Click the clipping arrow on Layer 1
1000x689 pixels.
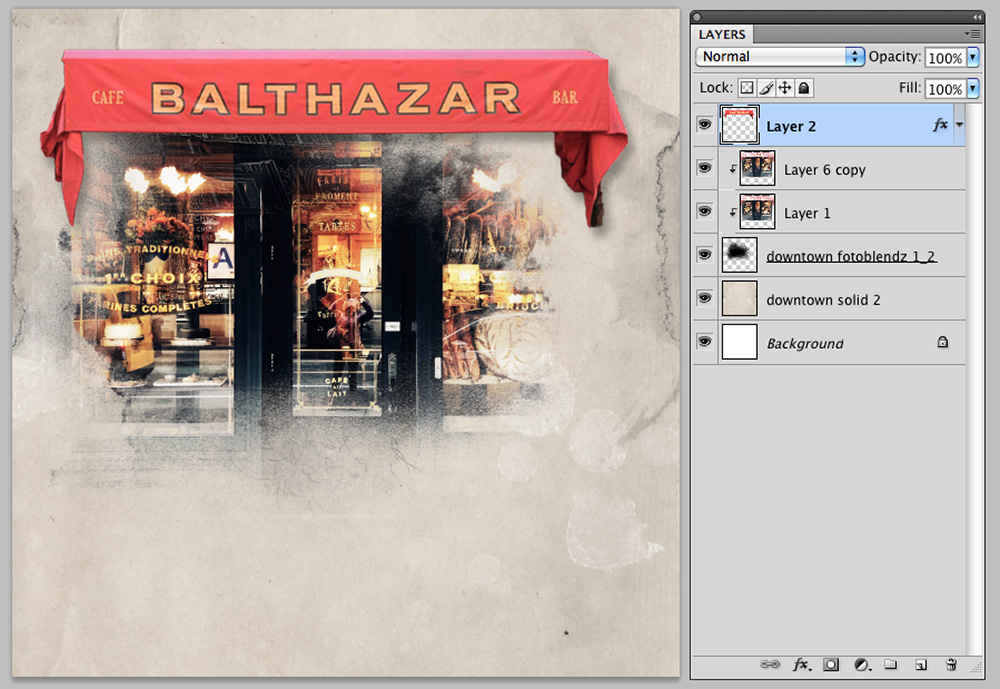click(x=732, y=212)
